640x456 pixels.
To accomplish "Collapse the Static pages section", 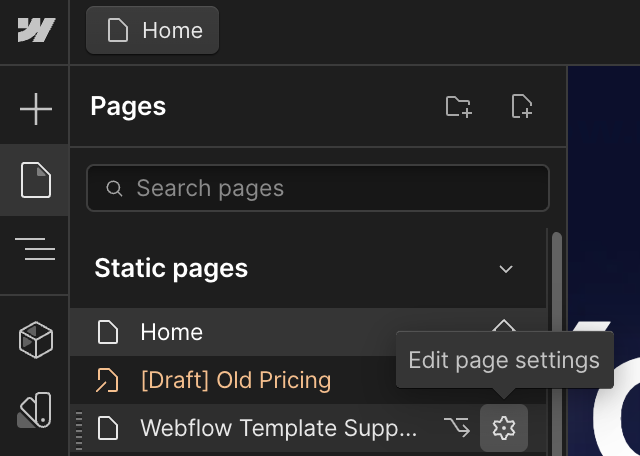I will click(506, 269).
